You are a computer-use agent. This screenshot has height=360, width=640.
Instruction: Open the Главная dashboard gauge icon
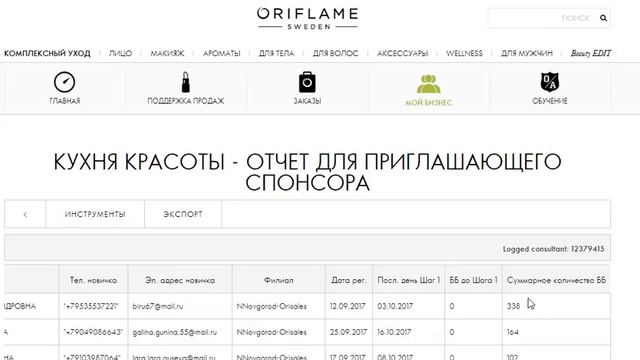point(64,82)
